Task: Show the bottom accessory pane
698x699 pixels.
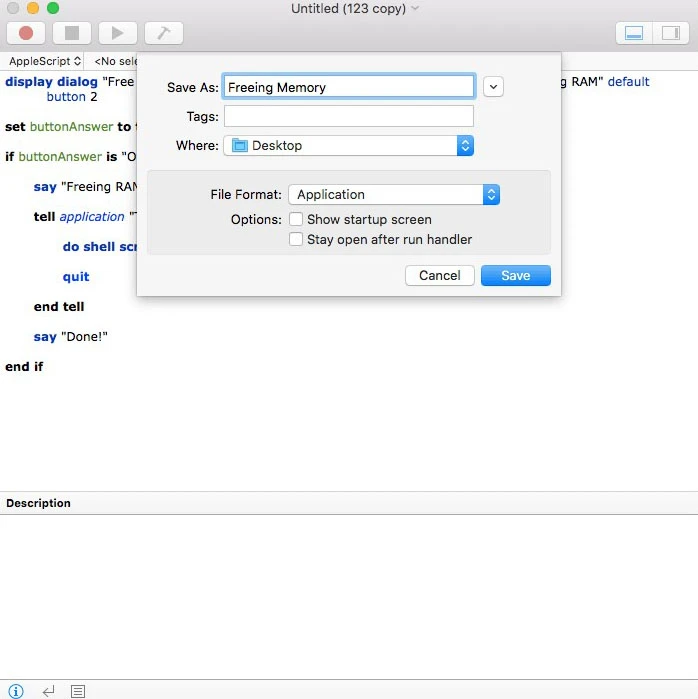Action: coord(634,33)
